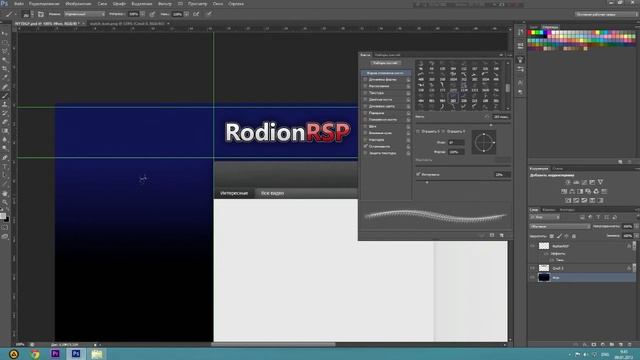640x360 pixels.
Task: Open opacity slider arrow in options bar
Action: (142, 14)
